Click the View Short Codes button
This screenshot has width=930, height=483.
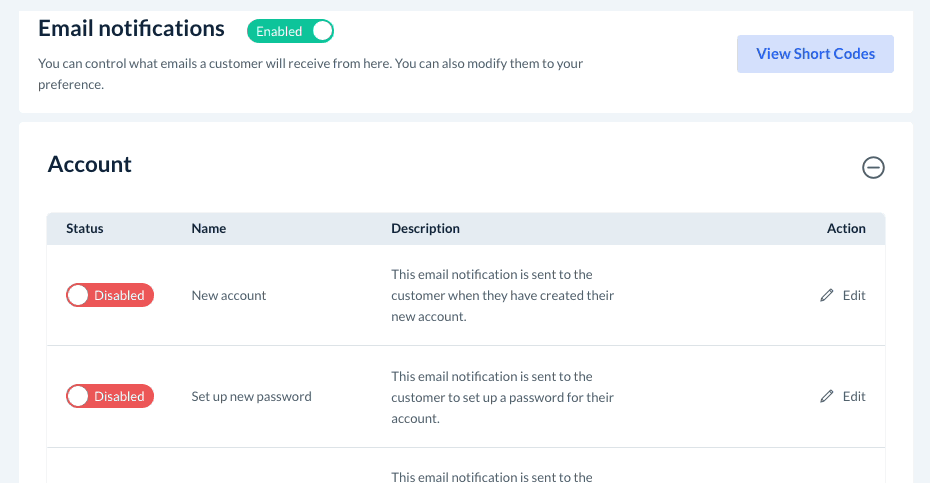click(815, 54)
